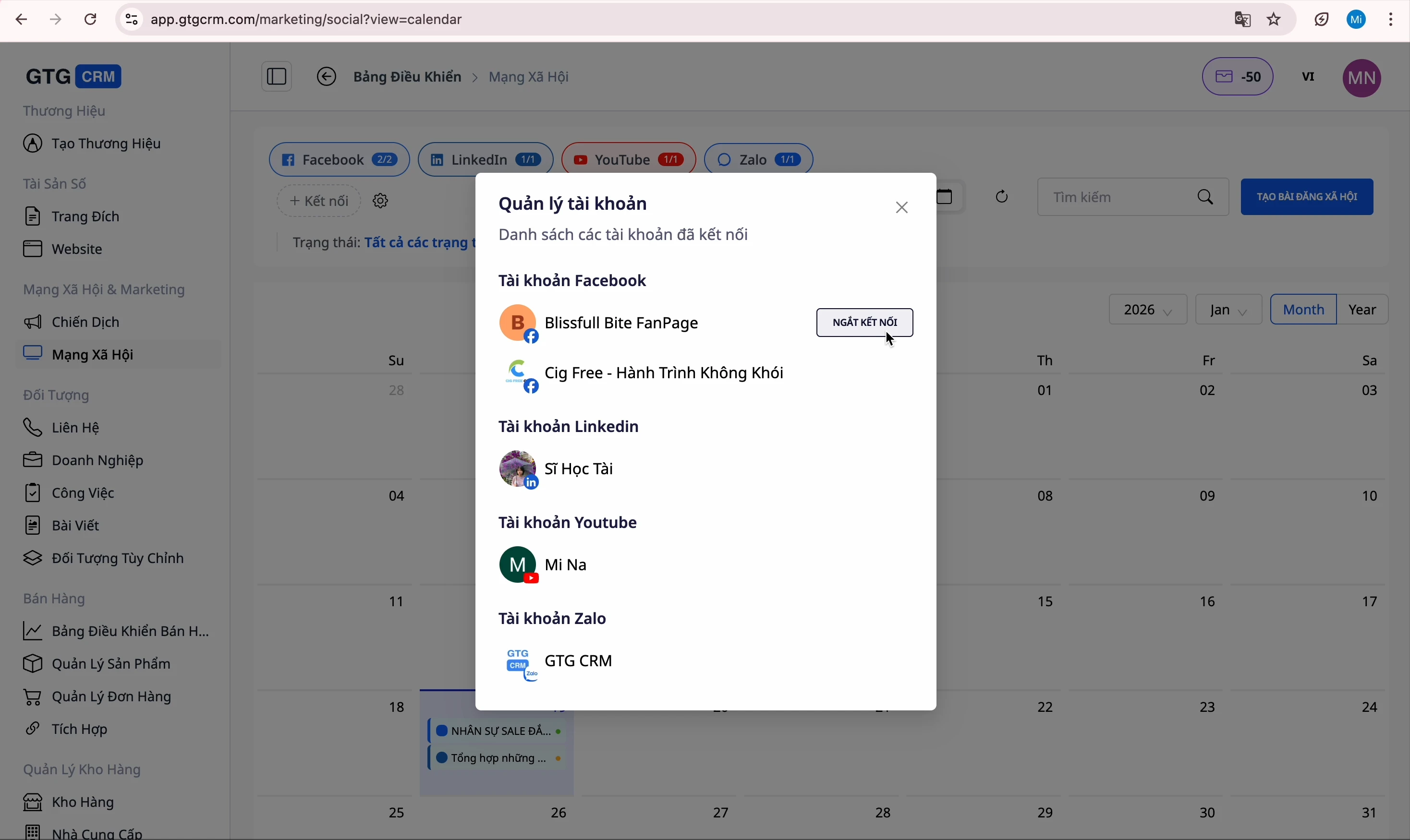
Task: Toggle the Facebook 2/2 account filter
Action: click(x=339, y=160)
